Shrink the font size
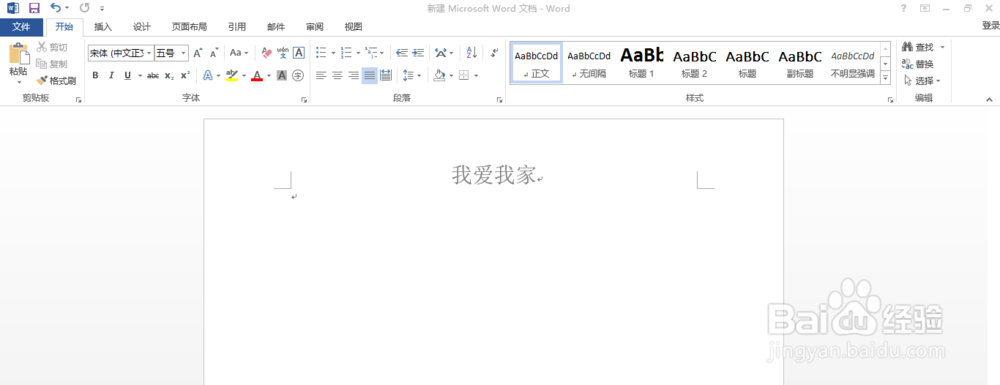The height and width of the screenshot is (385, 1000). tap(214, 53)
